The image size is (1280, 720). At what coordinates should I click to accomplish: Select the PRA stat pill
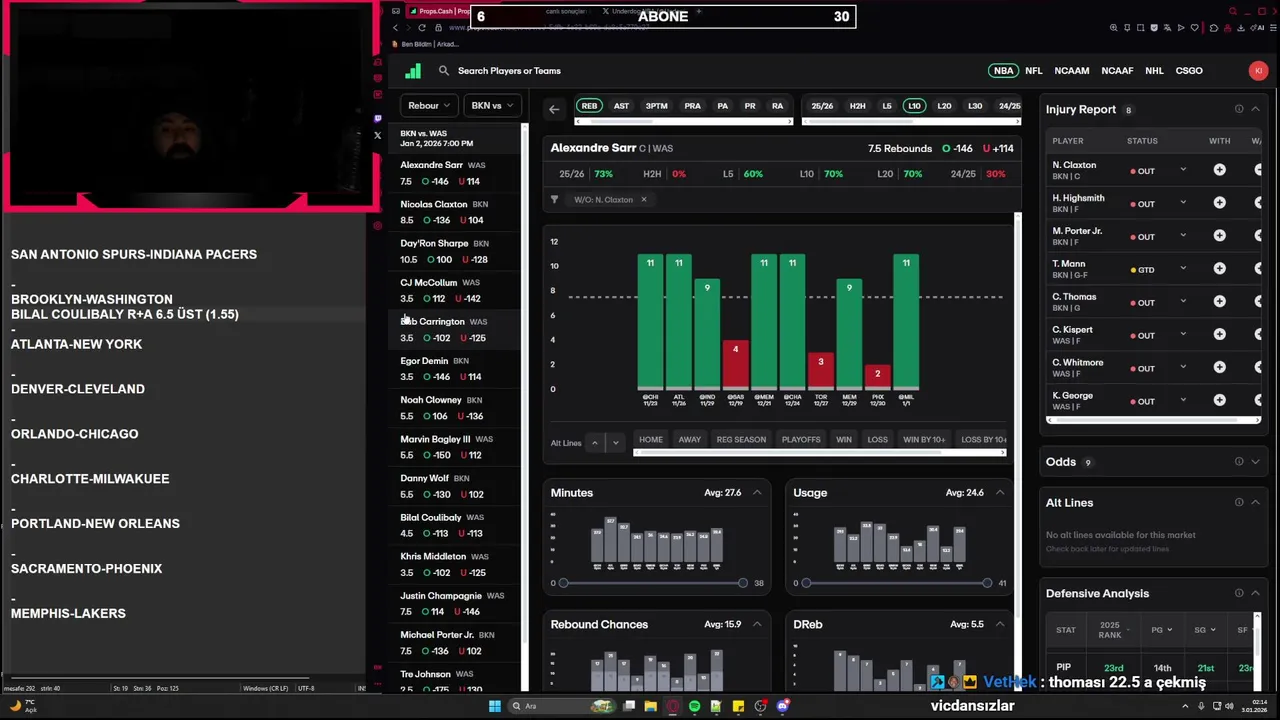pos(692,106)
